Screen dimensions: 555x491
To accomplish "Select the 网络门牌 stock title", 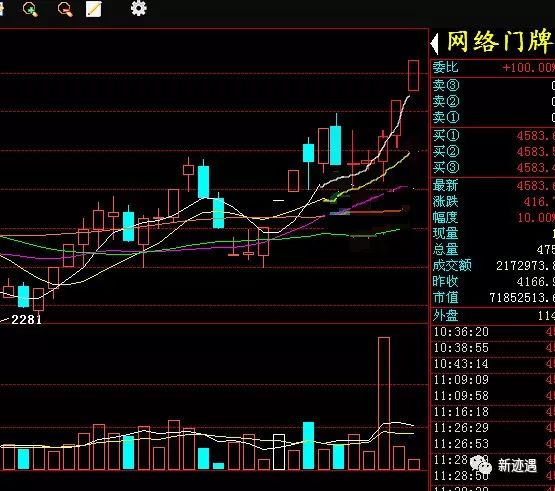I will 499,42.
